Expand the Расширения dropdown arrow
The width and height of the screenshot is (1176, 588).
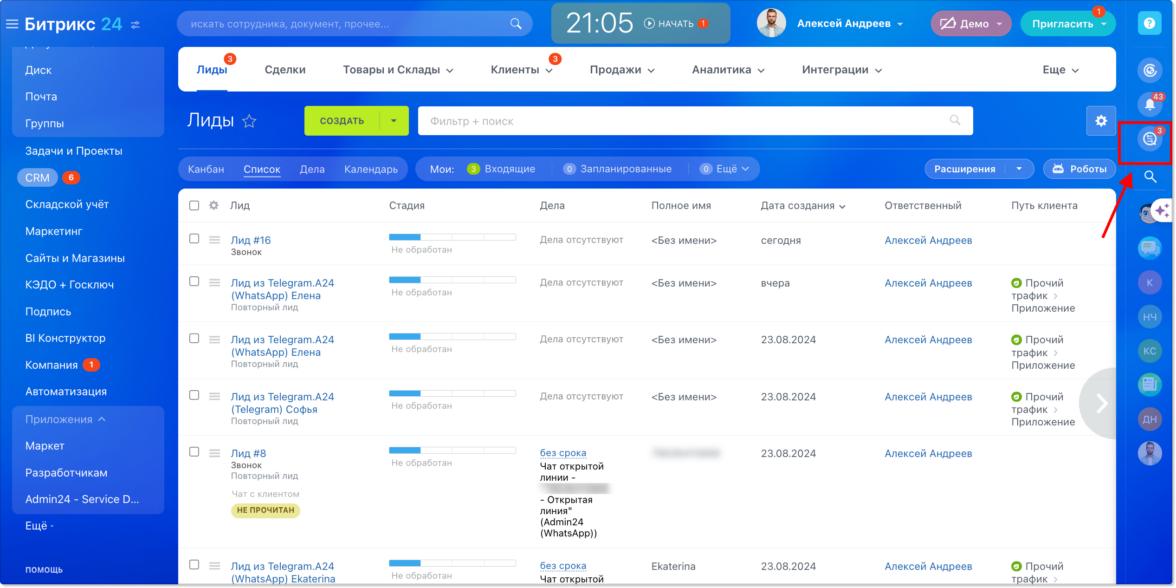click(x=1019, y=169)
